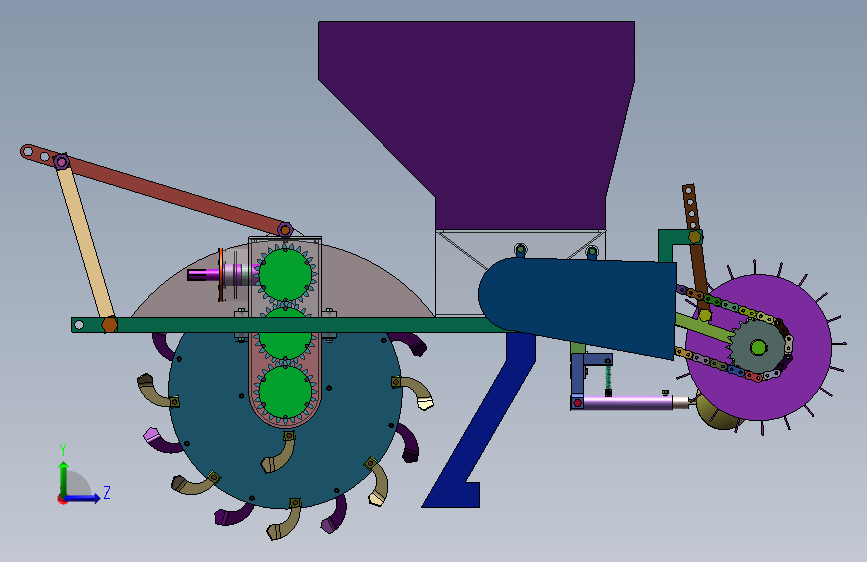The image size is (867, 562).
Task: Select the small green coil spring
Action: point(608,376)
